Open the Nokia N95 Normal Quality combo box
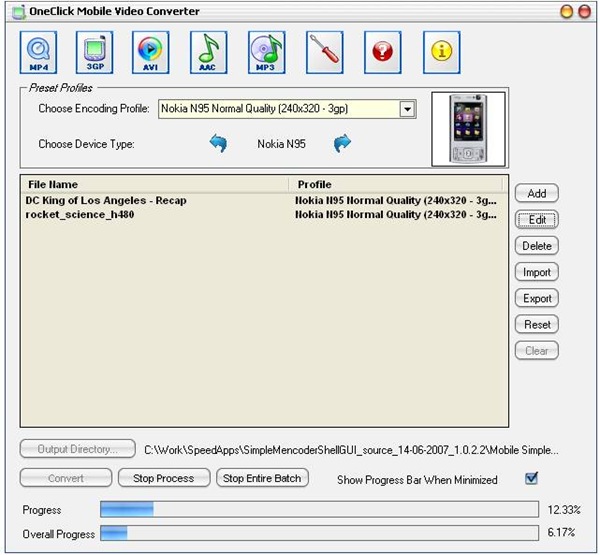Image resolution: width=600 pixels, height=555 pixels. pos(287,109)
